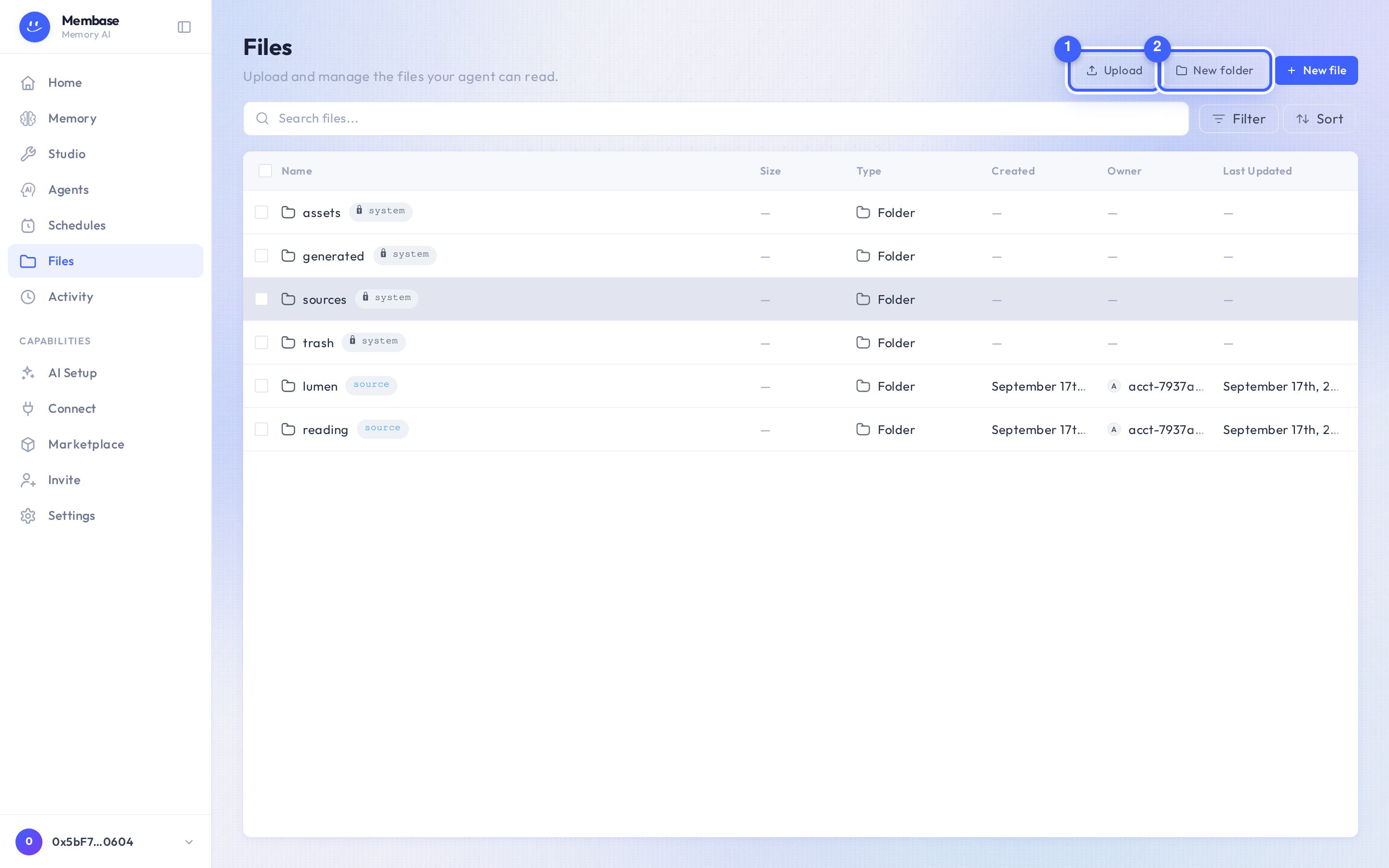Check the generated folder checkbox

coord(261,256)
